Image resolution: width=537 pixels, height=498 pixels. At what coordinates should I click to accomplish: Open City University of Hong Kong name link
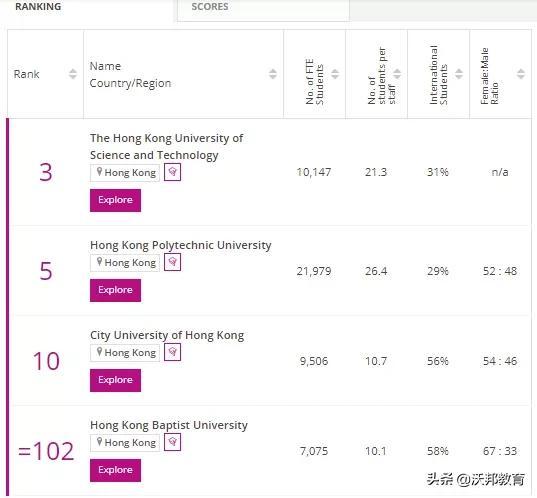[167, 336]
